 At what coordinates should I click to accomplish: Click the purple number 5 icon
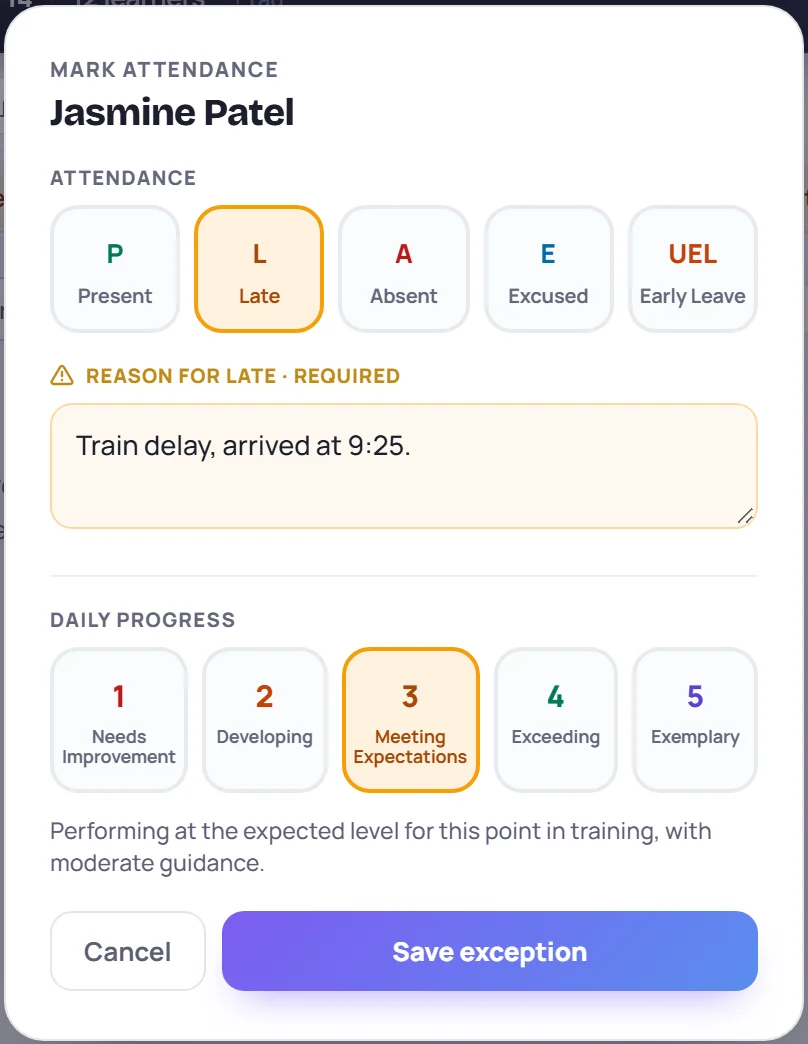[x=695, y=696]
